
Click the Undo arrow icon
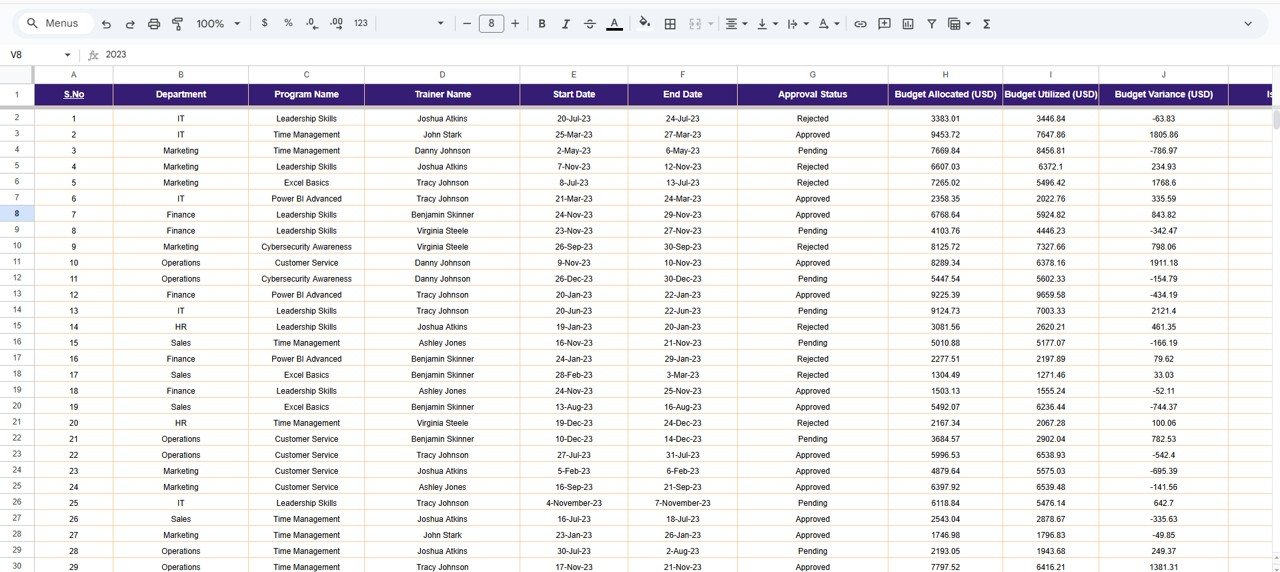point(106,24)
